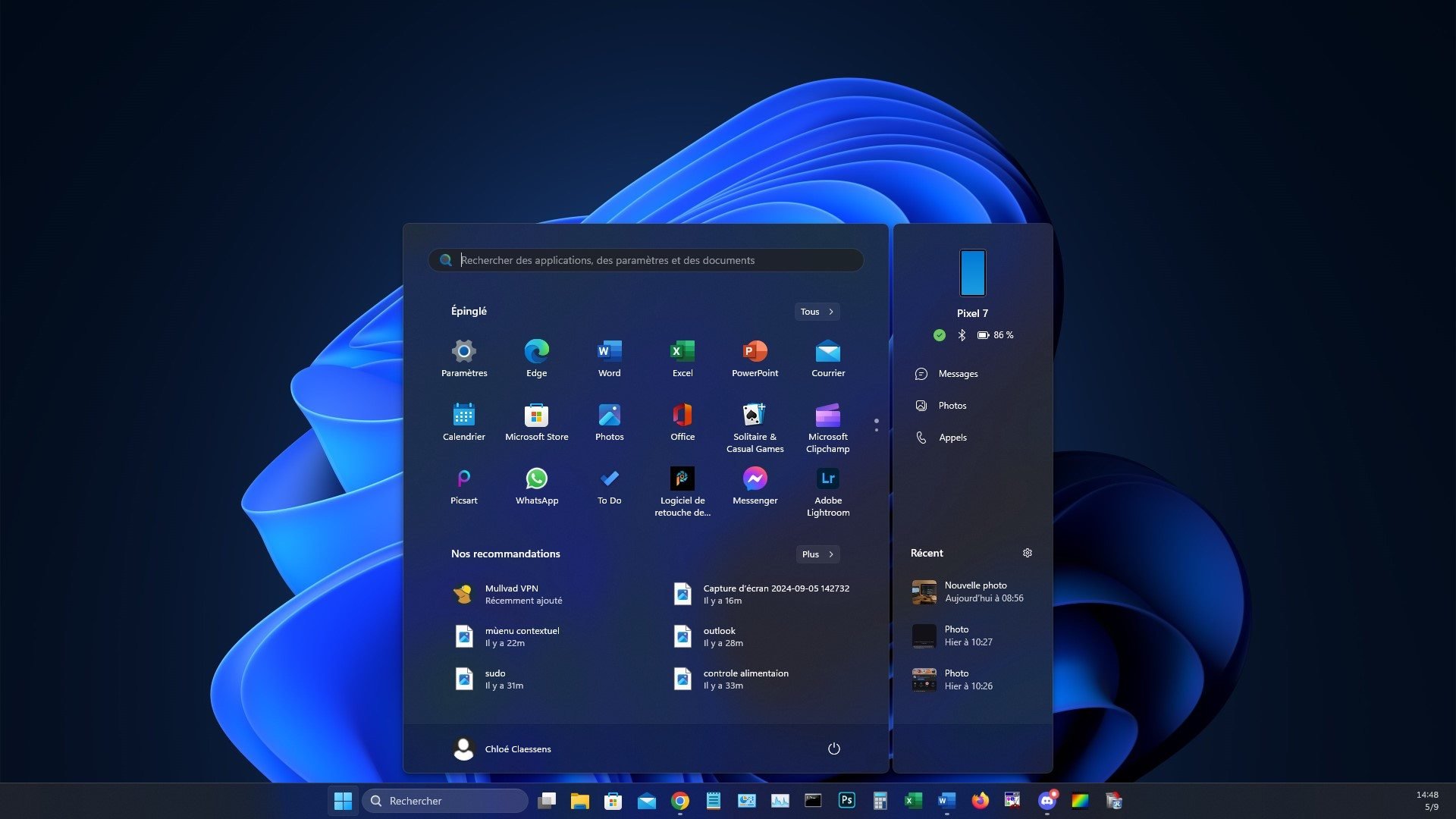This screenshot has width=1456, height=819.
Task: Start Solitaire & Casual Games
Action: pyautogui.click(x=755, y=415)
